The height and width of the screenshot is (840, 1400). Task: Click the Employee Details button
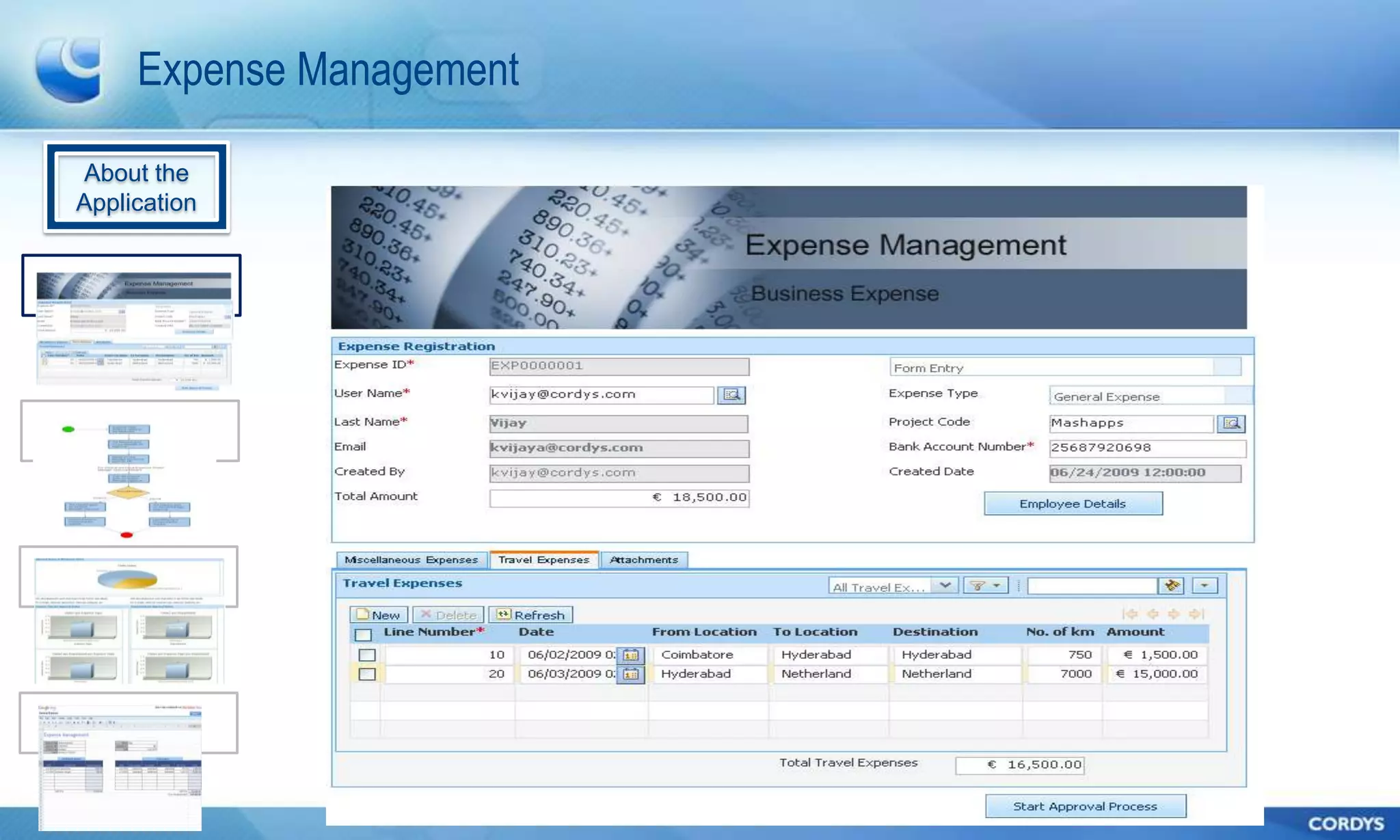pyautogui.click(x=1073, y=504)
